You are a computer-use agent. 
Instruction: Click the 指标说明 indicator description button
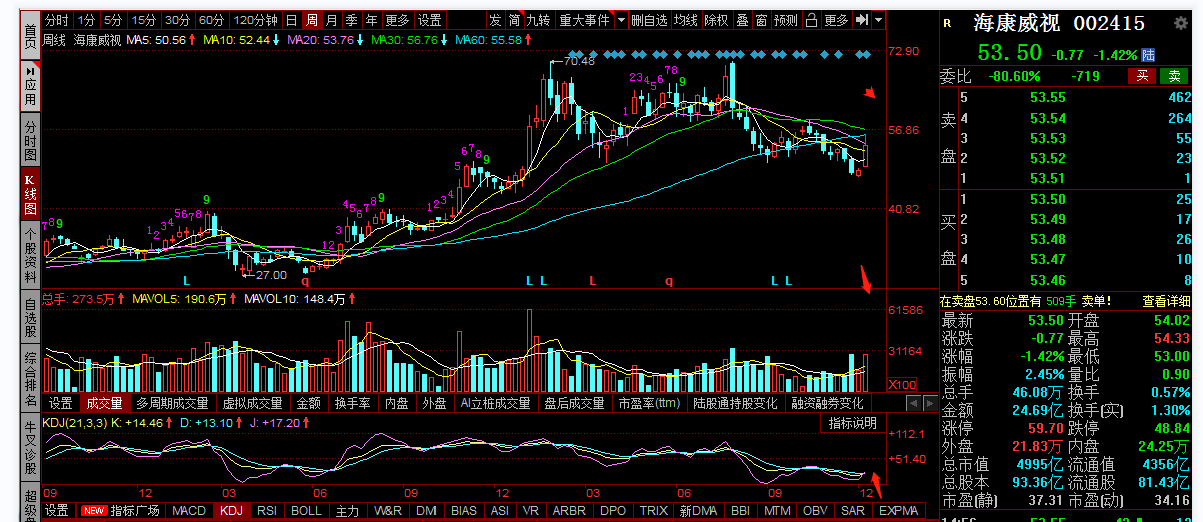[x=852, y=423]
